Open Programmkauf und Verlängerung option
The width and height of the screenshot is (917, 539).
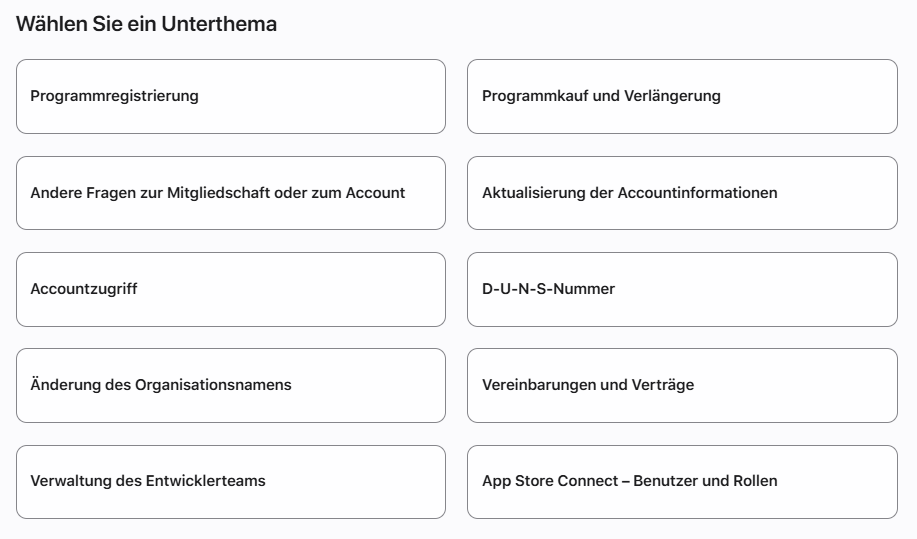pyautogui.click(x=682, y=96)
